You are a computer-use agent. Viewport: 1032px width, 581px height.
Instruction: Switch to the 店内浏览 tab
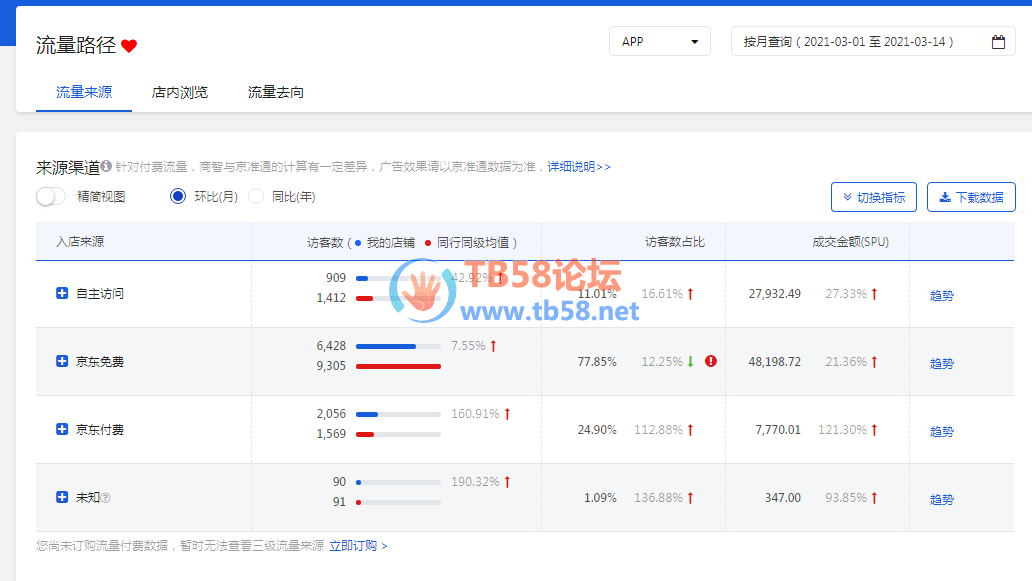click(x=180, y=92)
